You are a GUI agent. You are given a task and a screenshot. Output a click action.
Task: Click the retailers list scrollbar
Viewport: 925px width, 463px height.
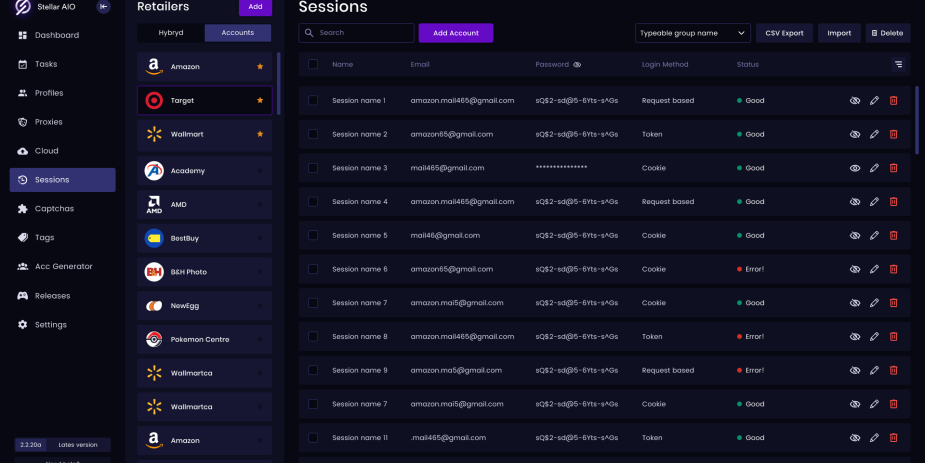point(278,84)
